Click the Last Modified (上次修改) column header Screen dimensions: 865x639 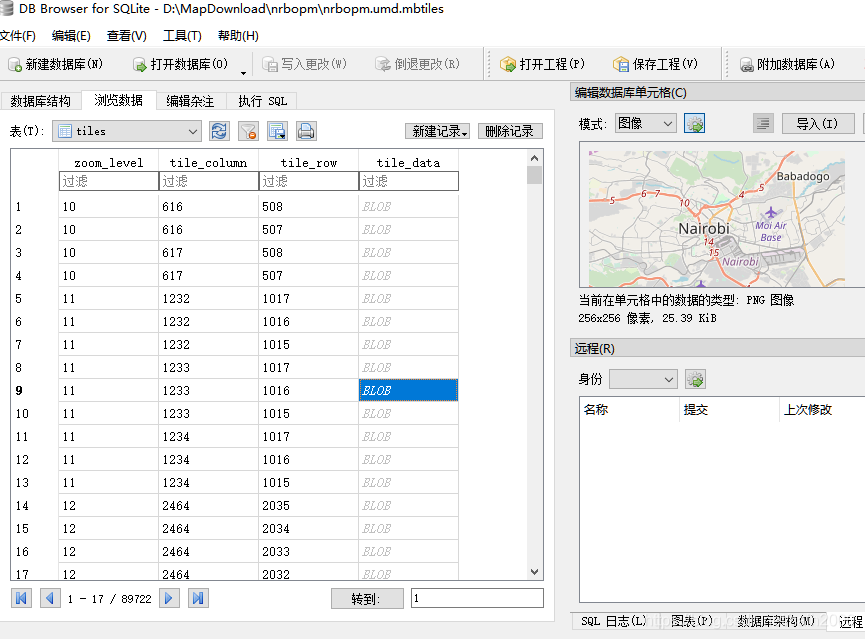(x=822, y=409)
